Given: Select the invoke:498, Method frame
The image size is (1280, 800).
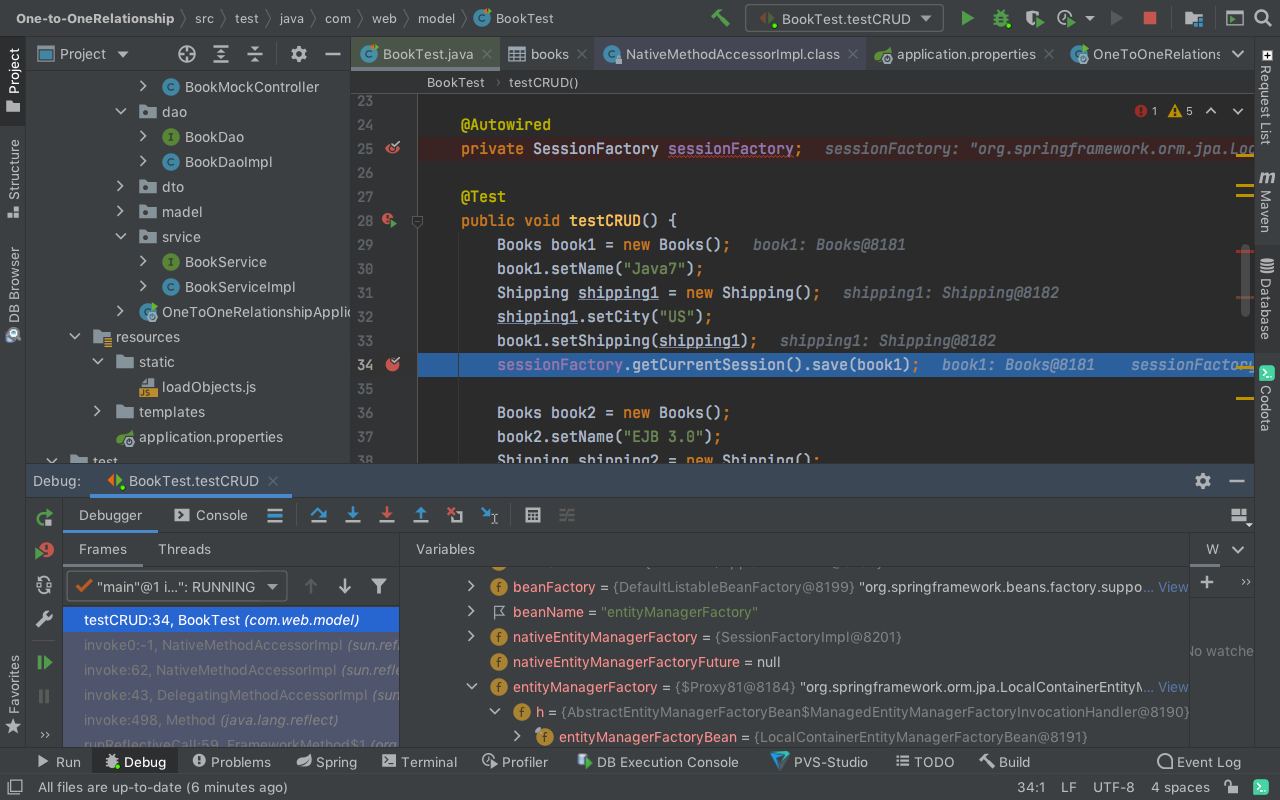Looking at the screenshot, I should pos(231,720).
